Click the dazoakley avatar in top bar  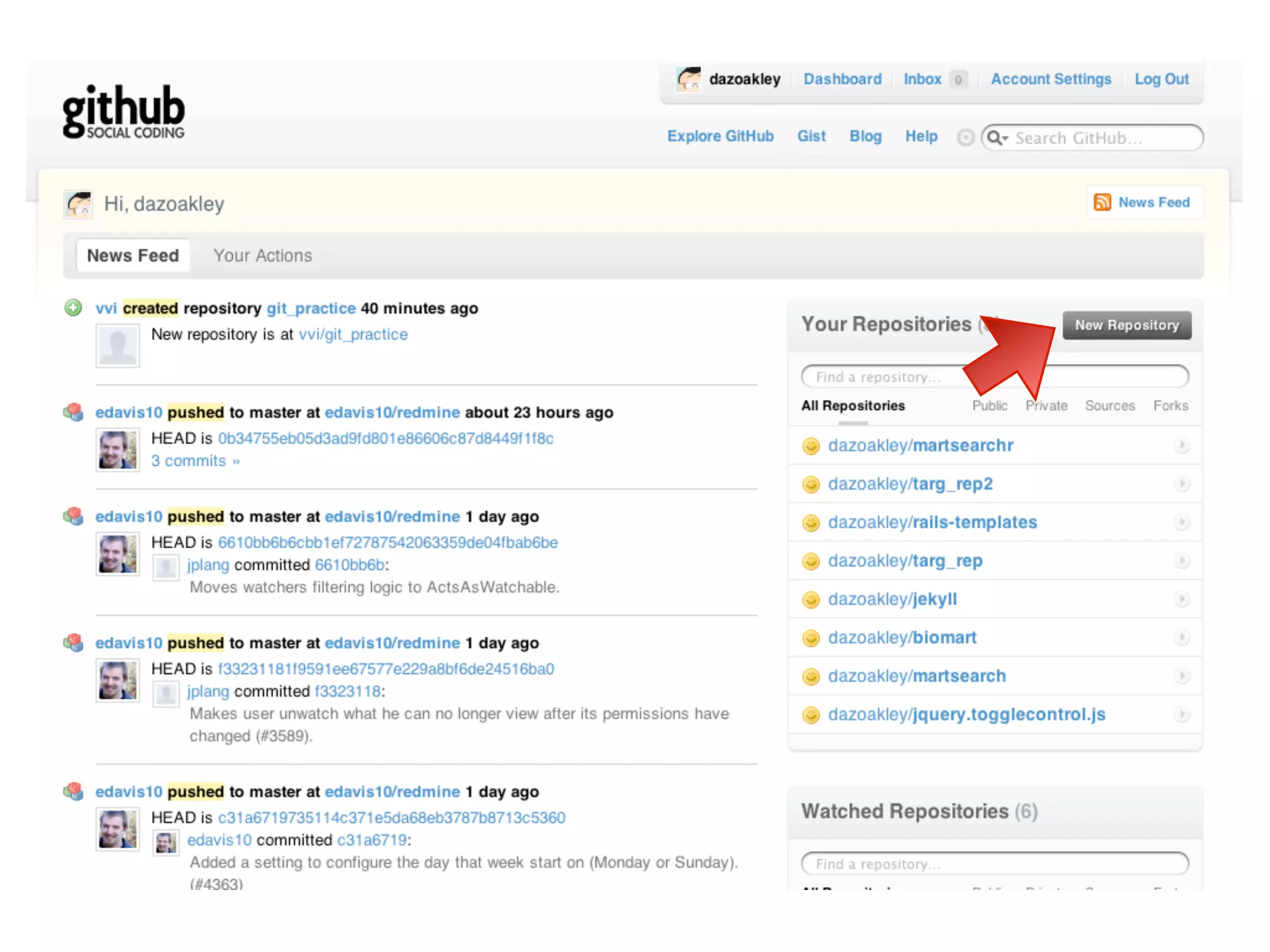pos(688,79)
